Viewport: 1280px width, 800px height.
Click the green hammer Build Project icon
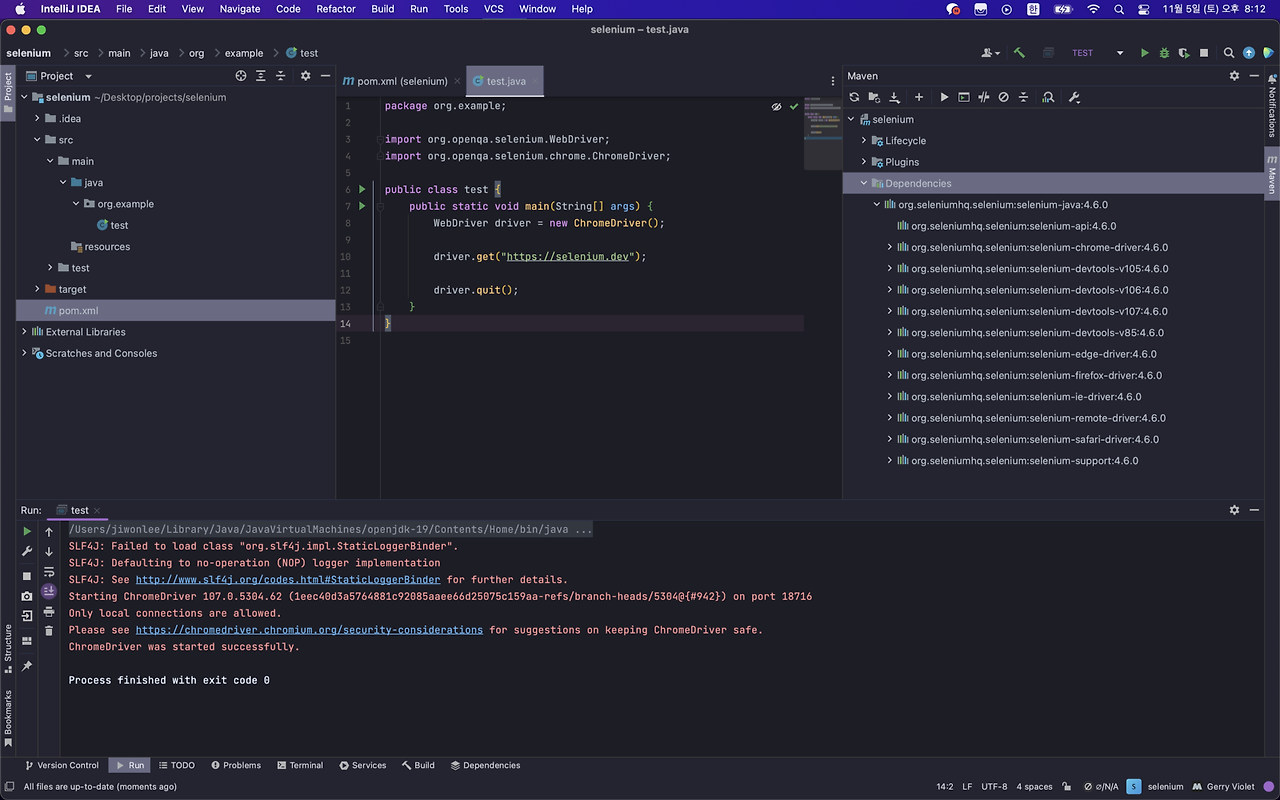[x=1019, y=53]
